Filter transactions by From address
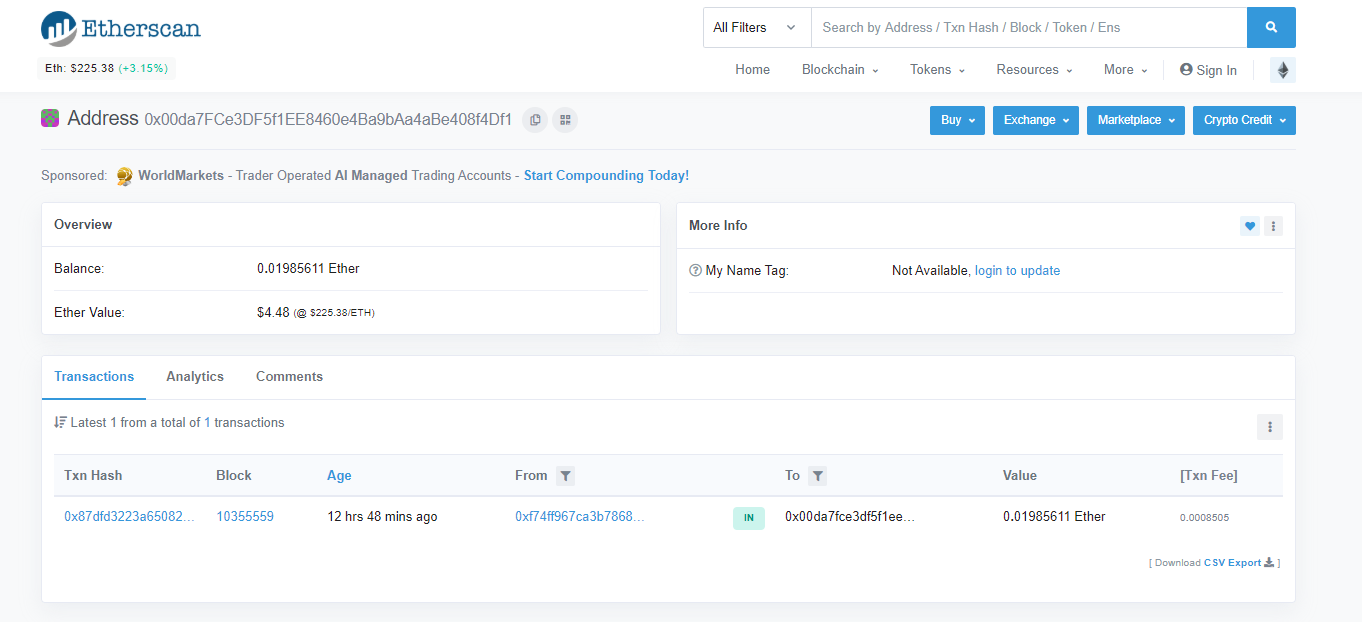This screenshot has width=1362, height=622. click(566, 476)
